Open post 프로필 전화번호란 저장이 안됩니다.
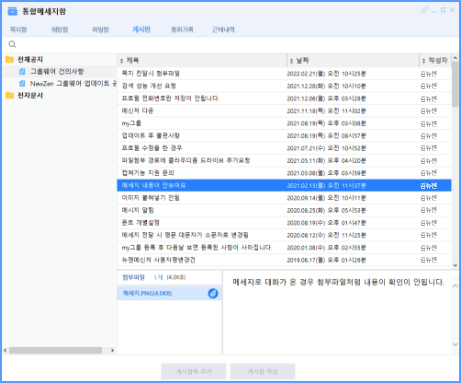 pyautogui.click(x=284, y=98)
